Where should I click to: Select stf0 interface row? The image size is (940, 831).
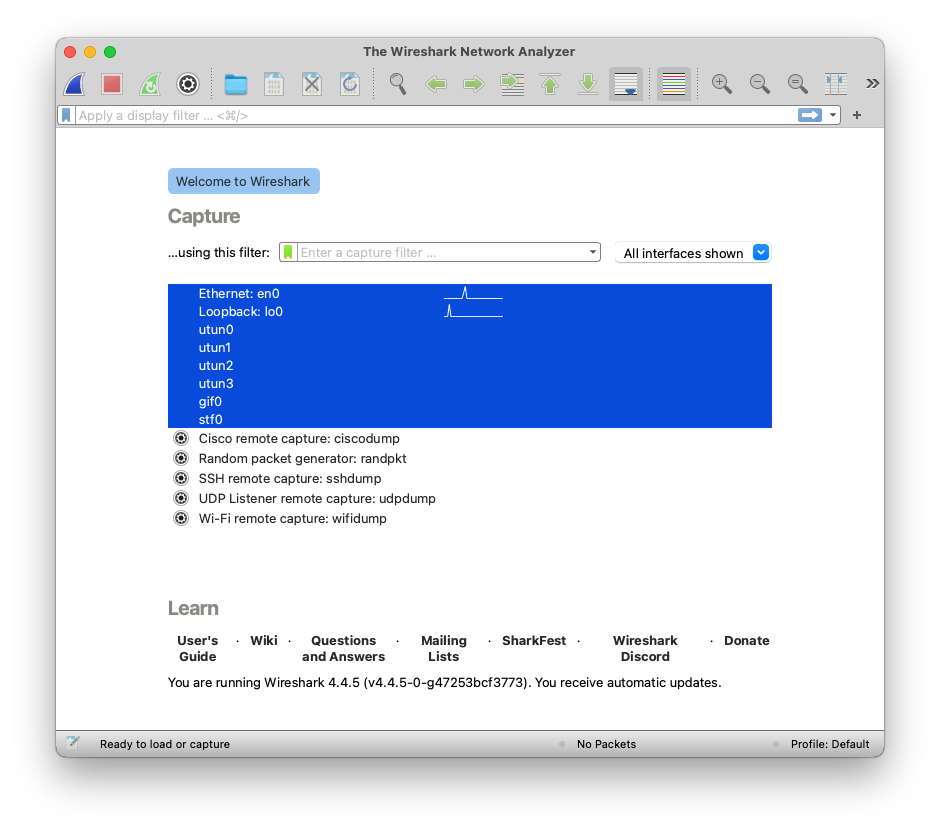click(x=469, y=419)
